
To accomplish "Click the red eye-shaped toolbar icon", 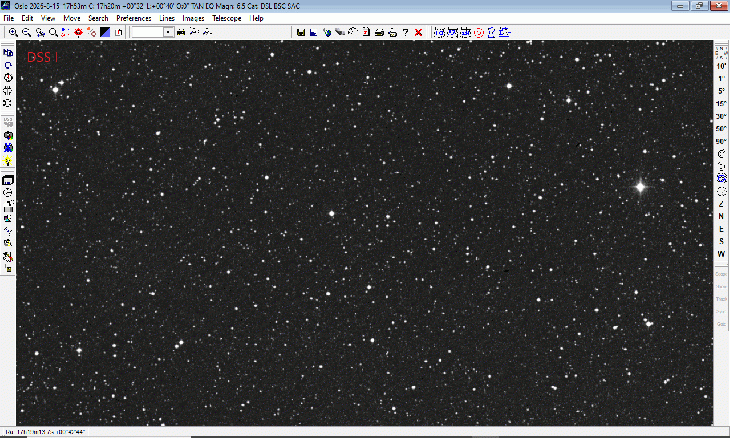I will point(78,32).
